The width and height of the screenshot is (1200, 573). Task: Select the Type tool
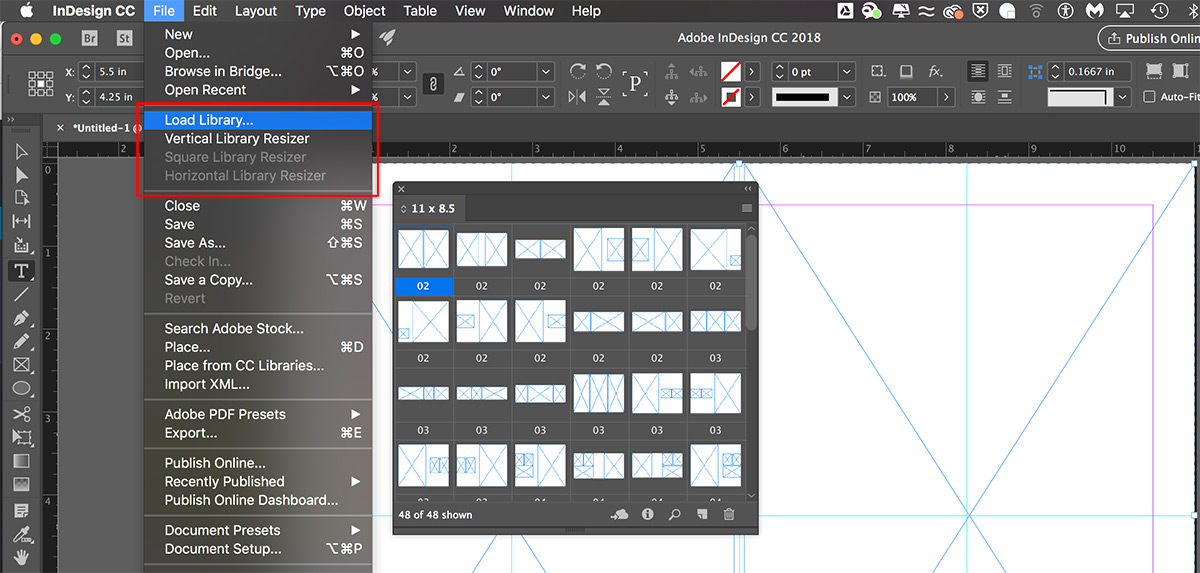pos(21,271)
